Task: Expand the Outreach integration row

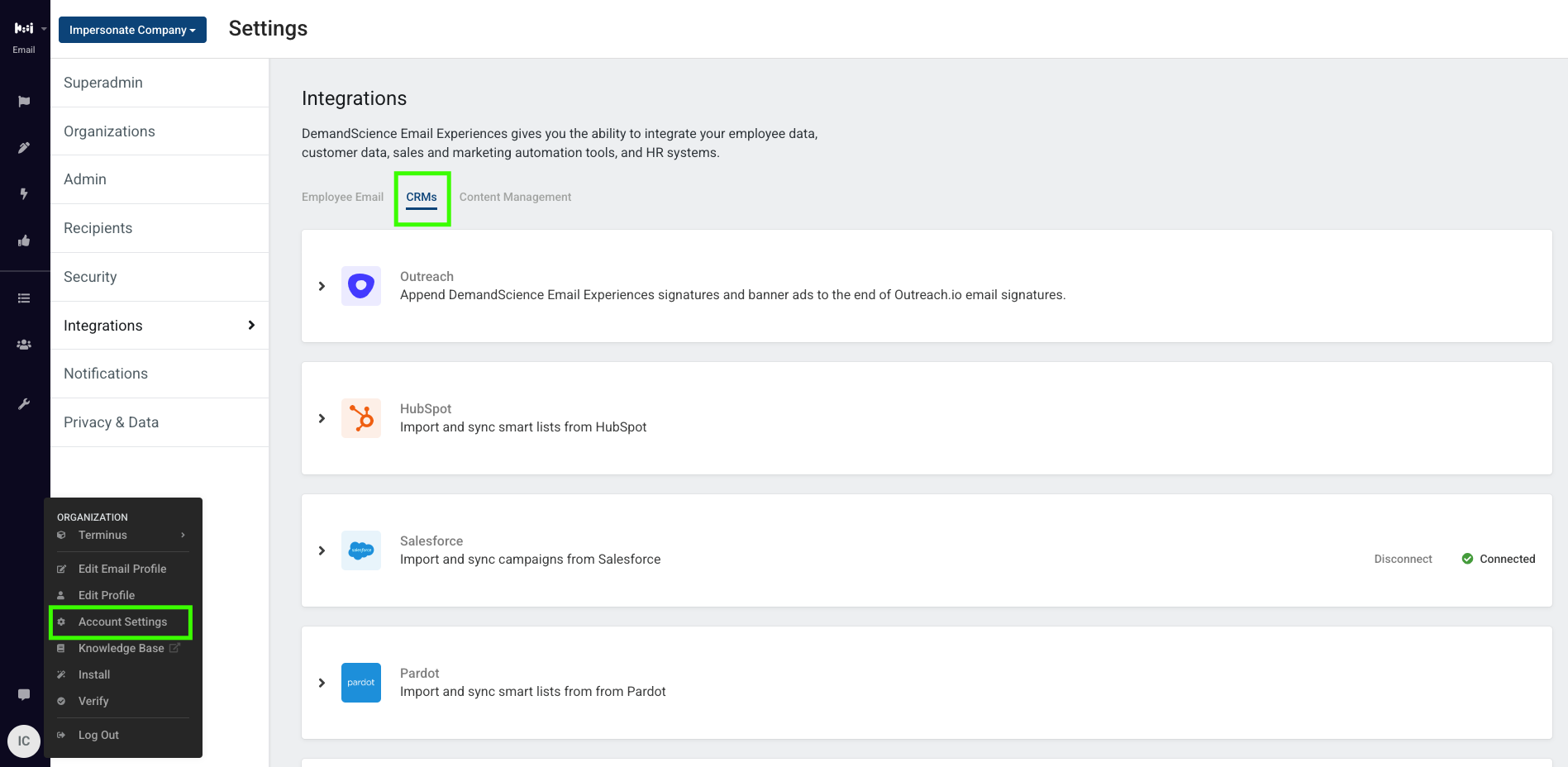Action: coord(322,286)
